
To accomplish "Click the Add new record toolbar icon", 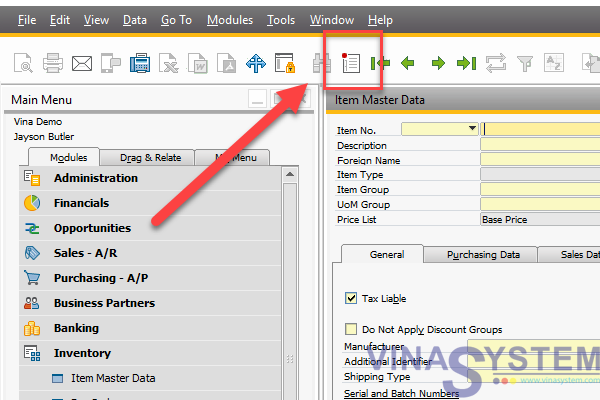I will 351,64.
